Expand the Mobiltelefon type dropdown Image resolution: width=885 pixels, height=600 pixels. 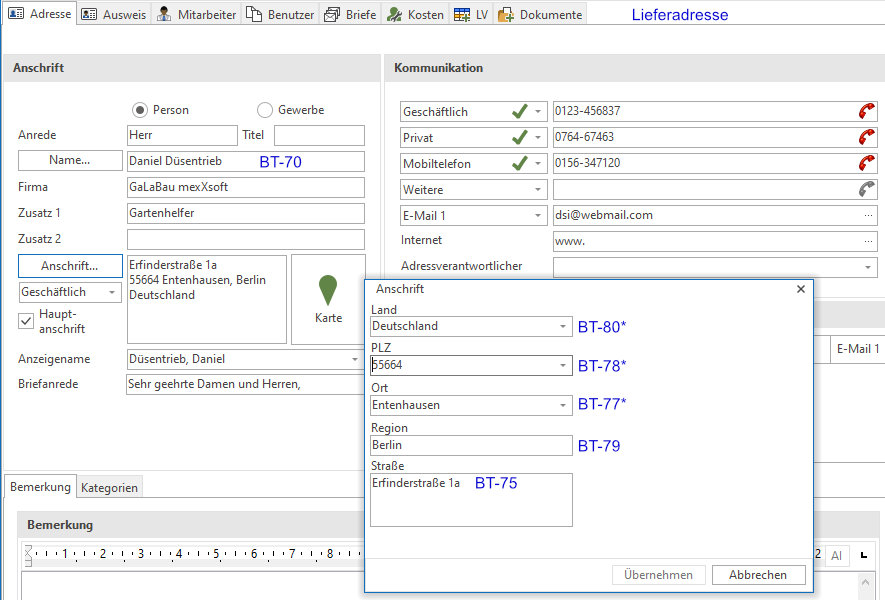538,164
